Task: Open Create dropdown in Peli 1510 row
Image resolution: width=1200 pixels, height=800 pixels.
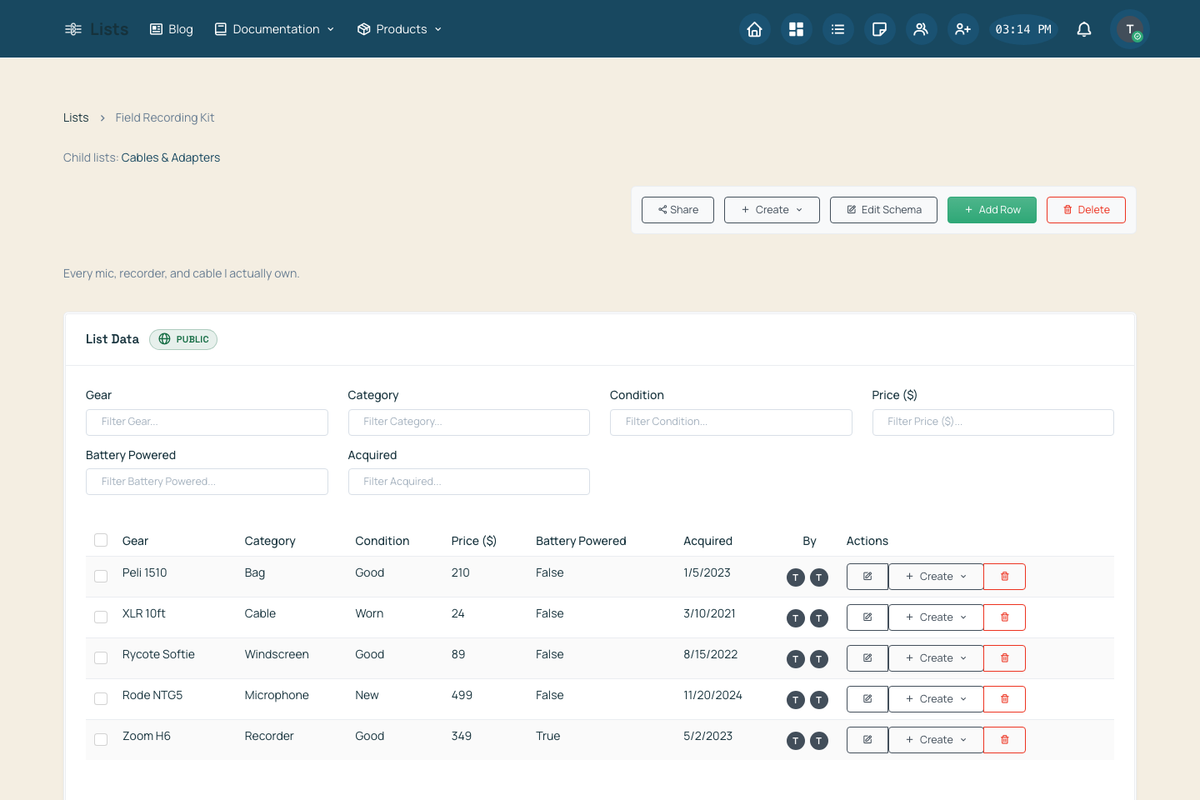Action: [x=936, y=576]
